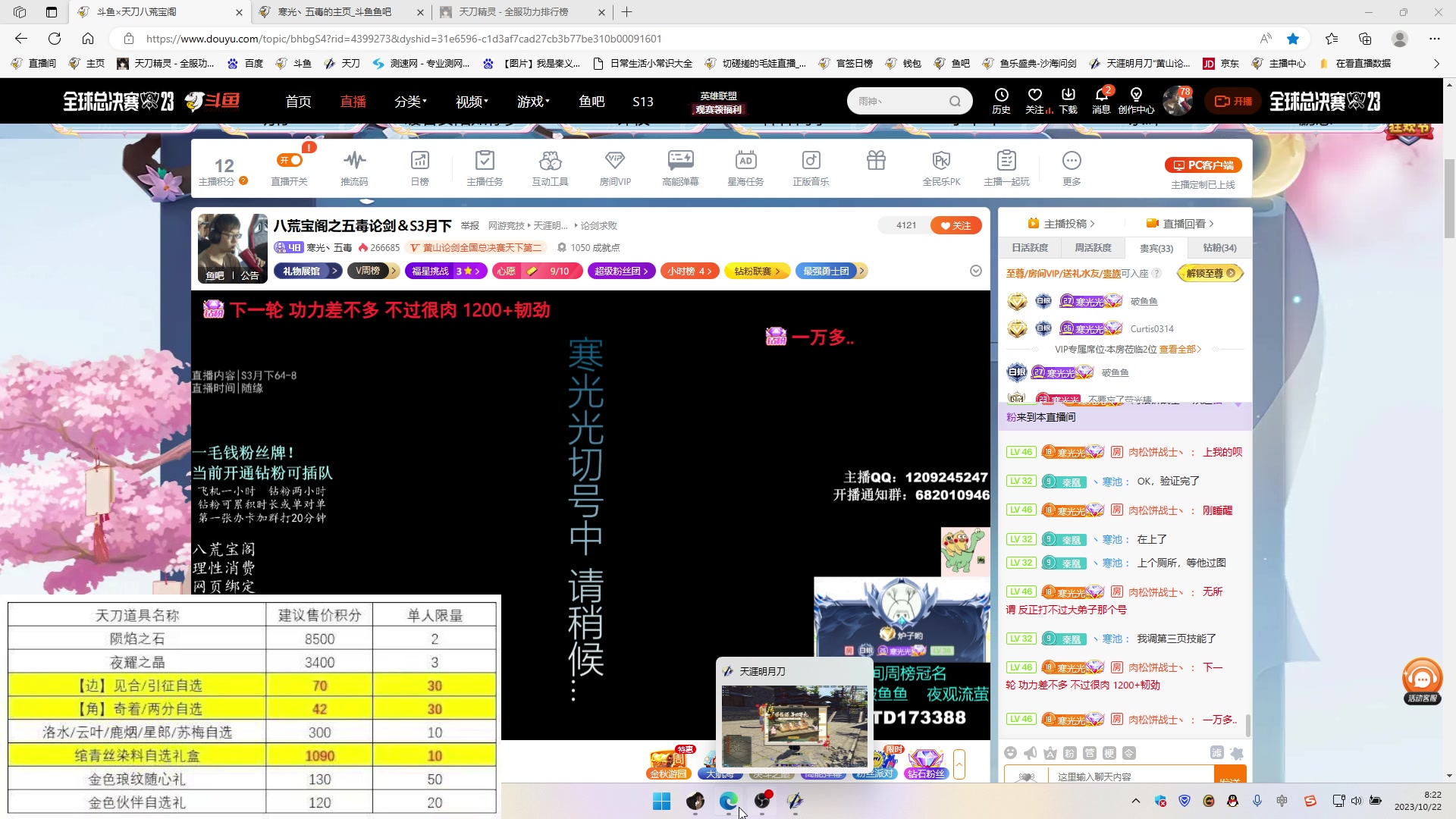1456x819 pixels.
Task: Open the Windows Start button
Action: [x=662, y=801]
